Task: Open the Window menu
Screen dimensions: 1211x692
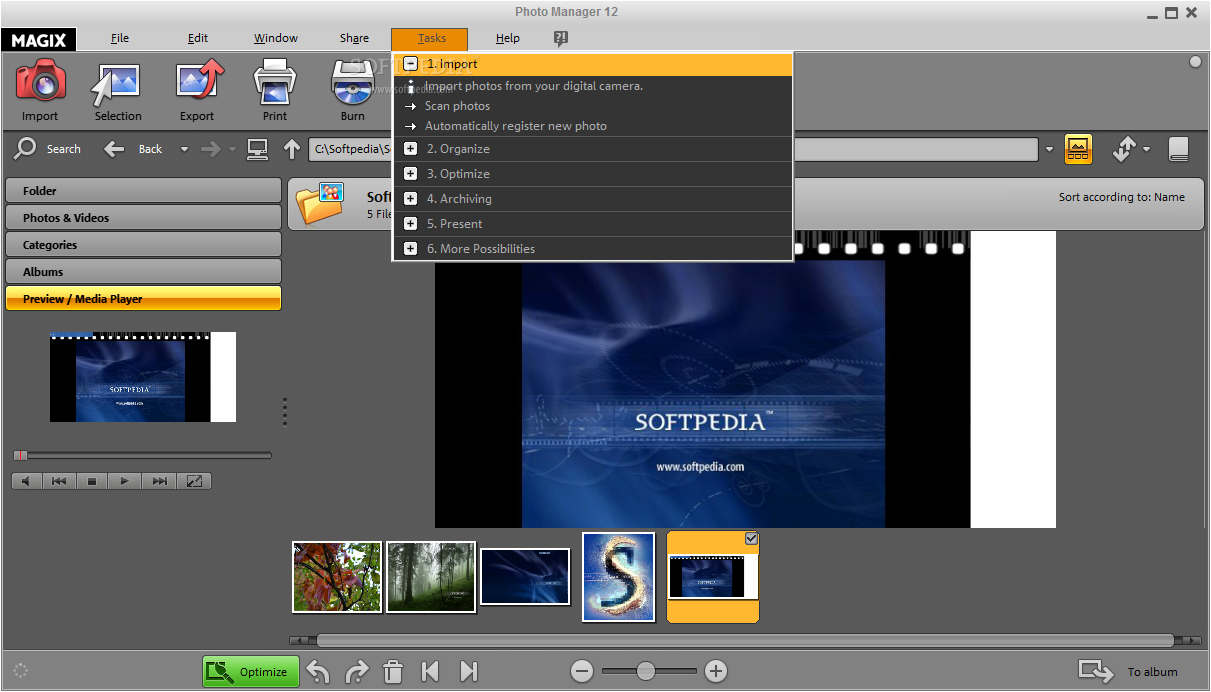Action: coord(276,38)
